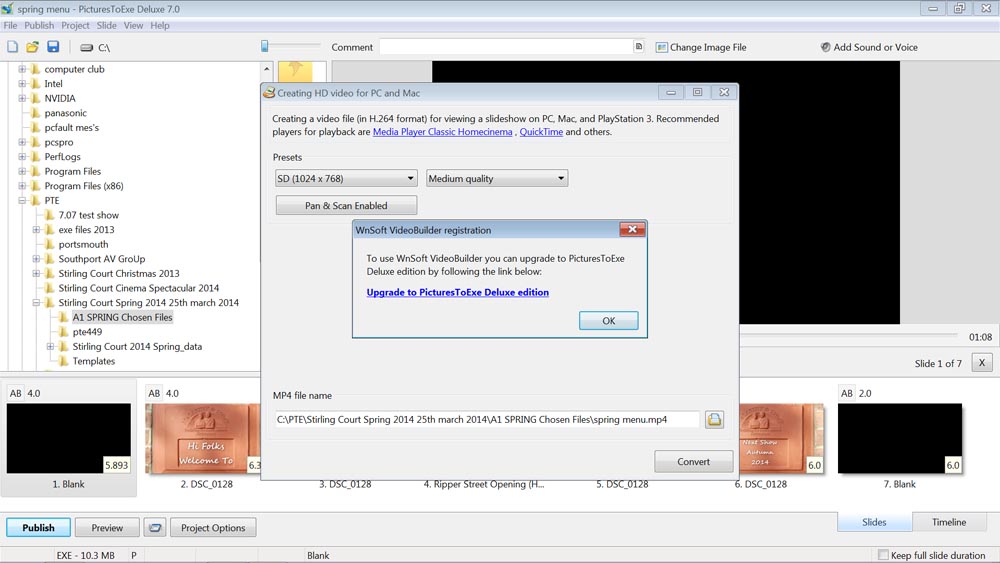Expand the exe files 2013 folder
1000x563 pixels.
[x=36, y=230]
